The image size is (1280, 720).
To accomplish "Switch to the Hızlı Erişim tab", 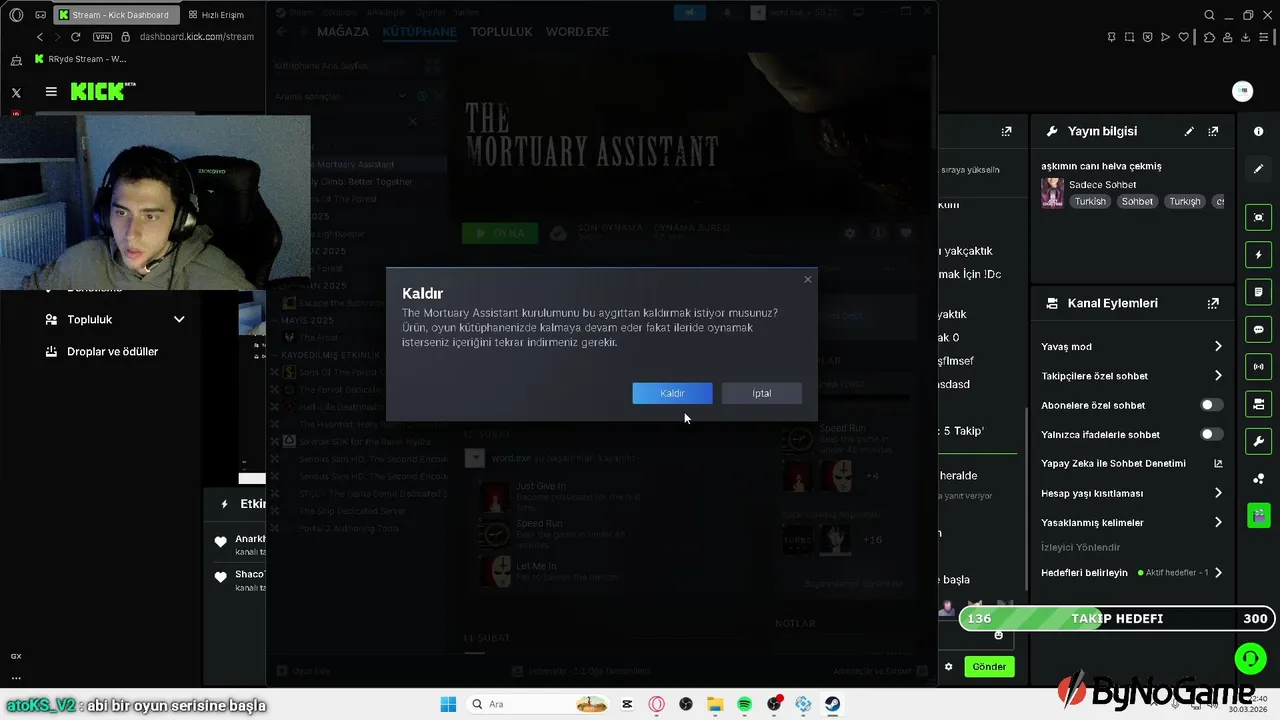I will point(217,15).
